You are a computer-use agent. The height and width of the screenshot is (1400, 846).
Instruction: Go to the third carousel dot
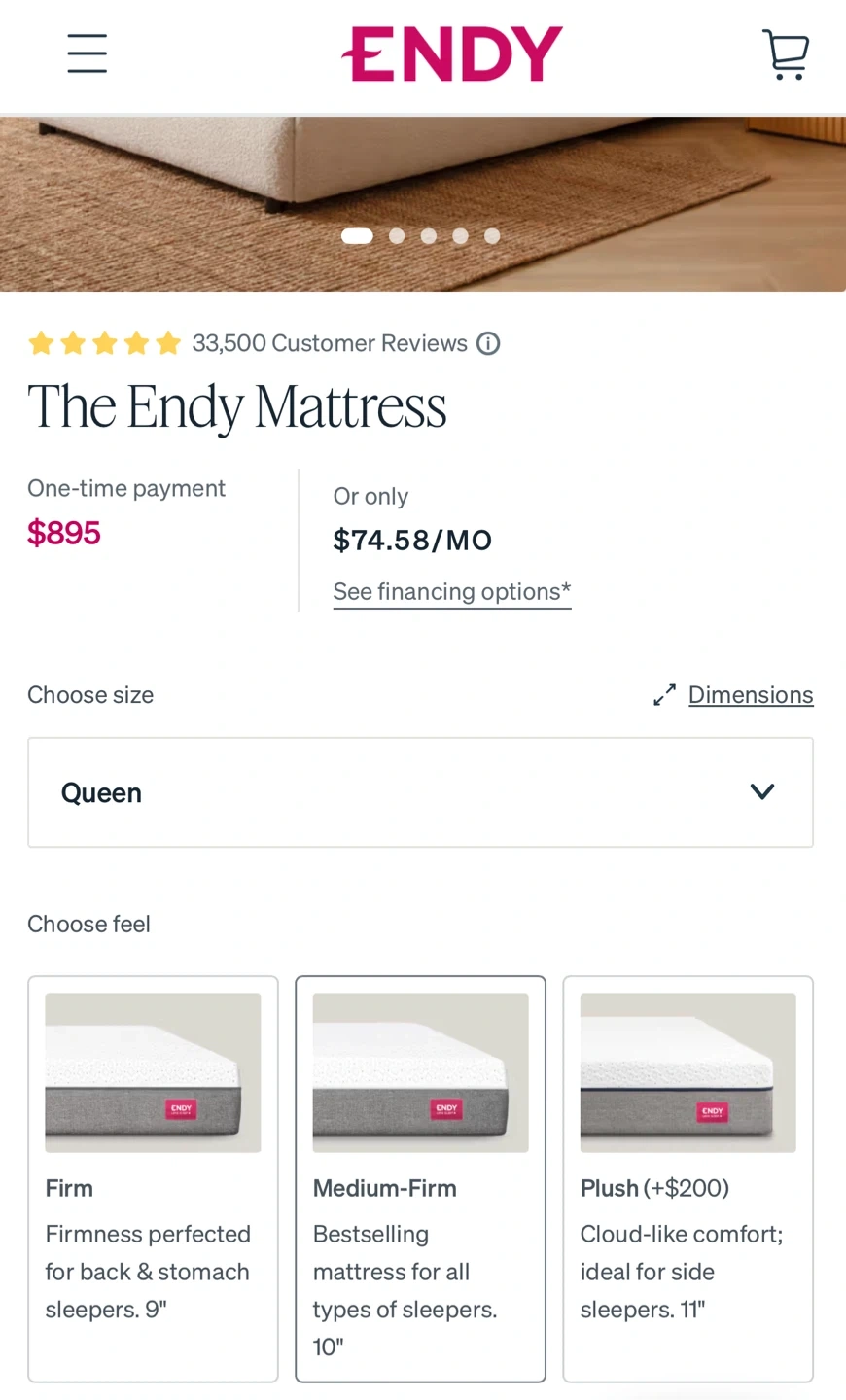(x=428, y=235)
